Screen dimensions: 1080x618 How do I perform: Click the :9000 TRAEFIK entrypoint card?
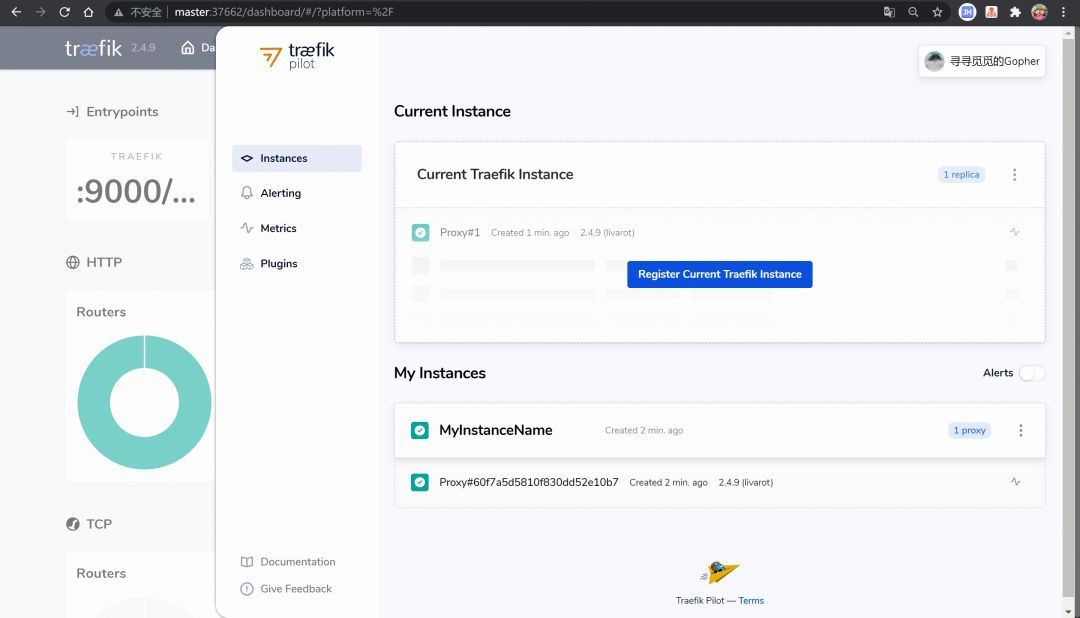(137, 179)
